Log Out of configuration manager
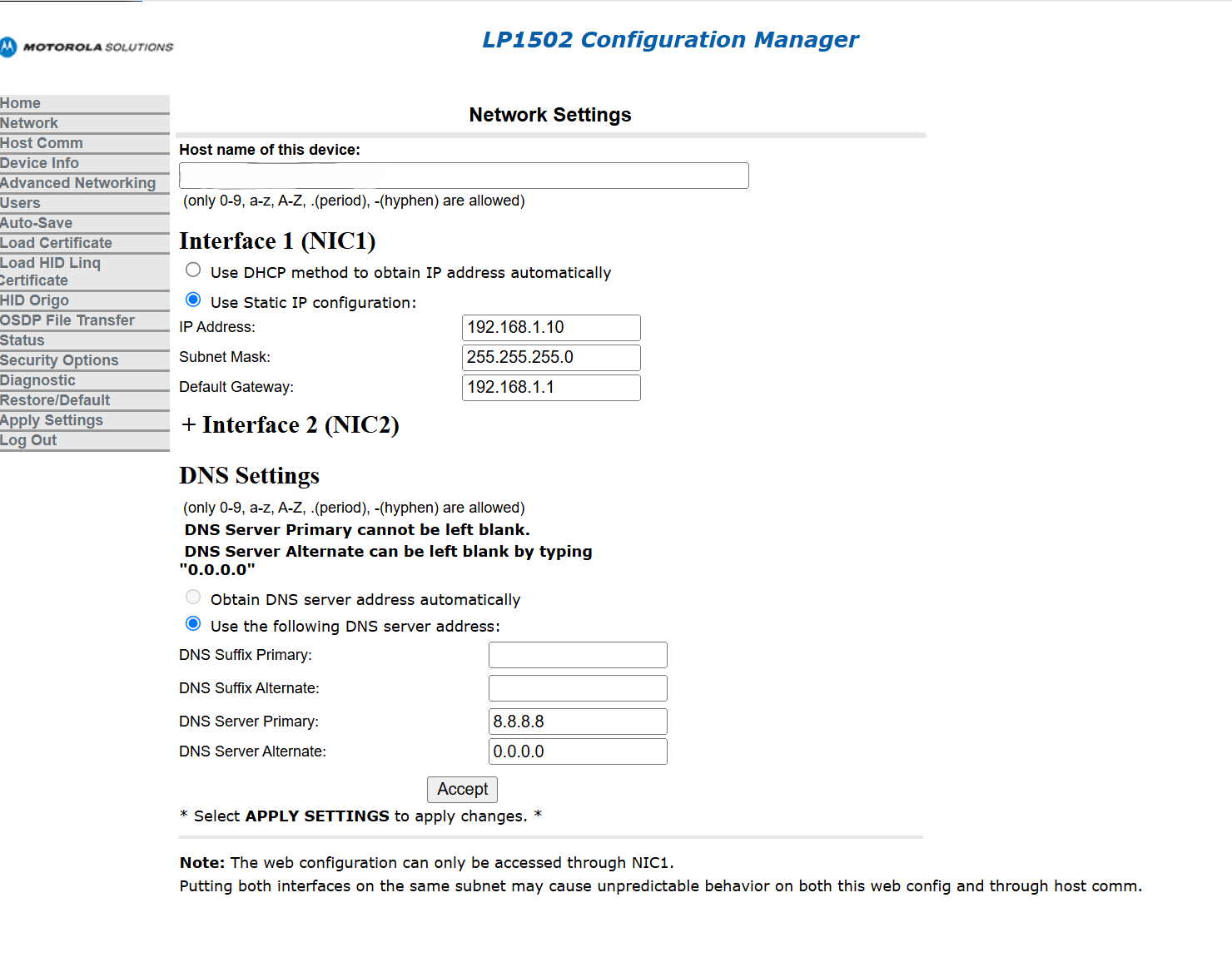 coord(28,440)
